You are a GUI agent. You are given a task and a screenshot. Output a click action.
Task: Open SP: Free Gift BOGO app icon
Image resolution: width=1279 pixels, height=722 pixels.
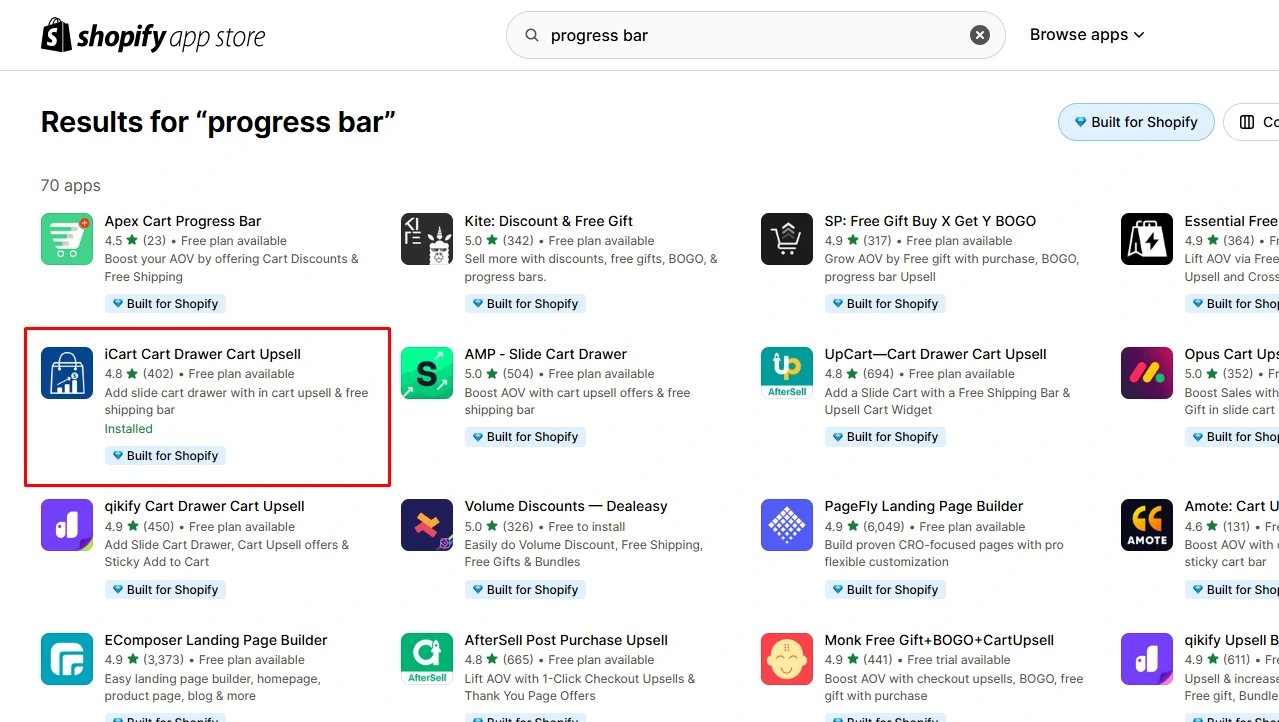[787, 239]
